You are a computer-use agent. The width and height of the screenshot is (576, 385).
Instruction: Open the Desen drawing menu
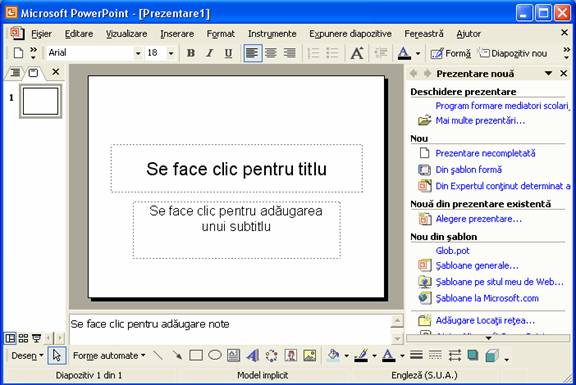(x=28, y=356)
